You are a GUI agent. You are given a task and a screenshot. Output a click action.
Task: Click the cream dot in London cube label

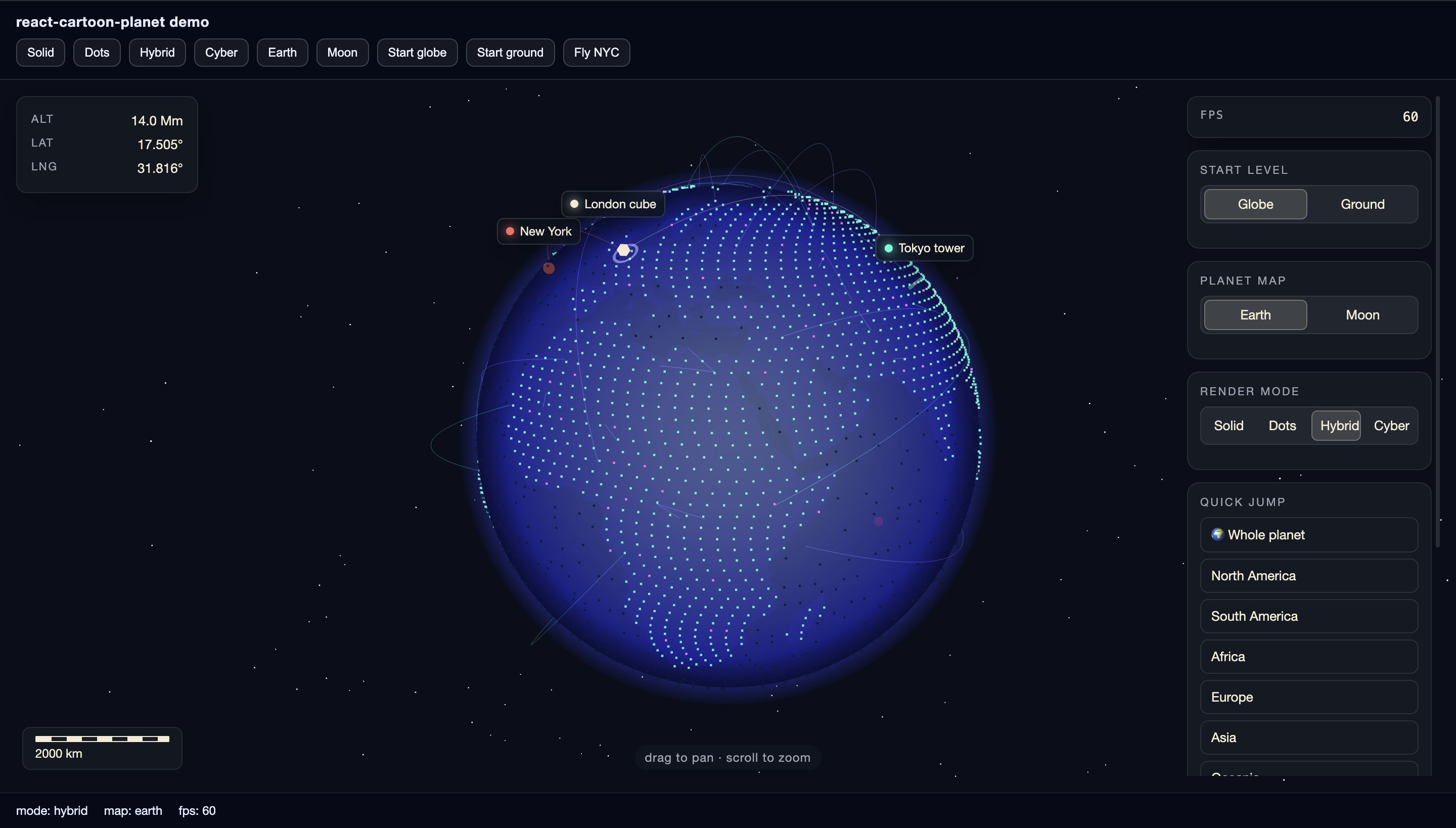(x=574, y=204)
